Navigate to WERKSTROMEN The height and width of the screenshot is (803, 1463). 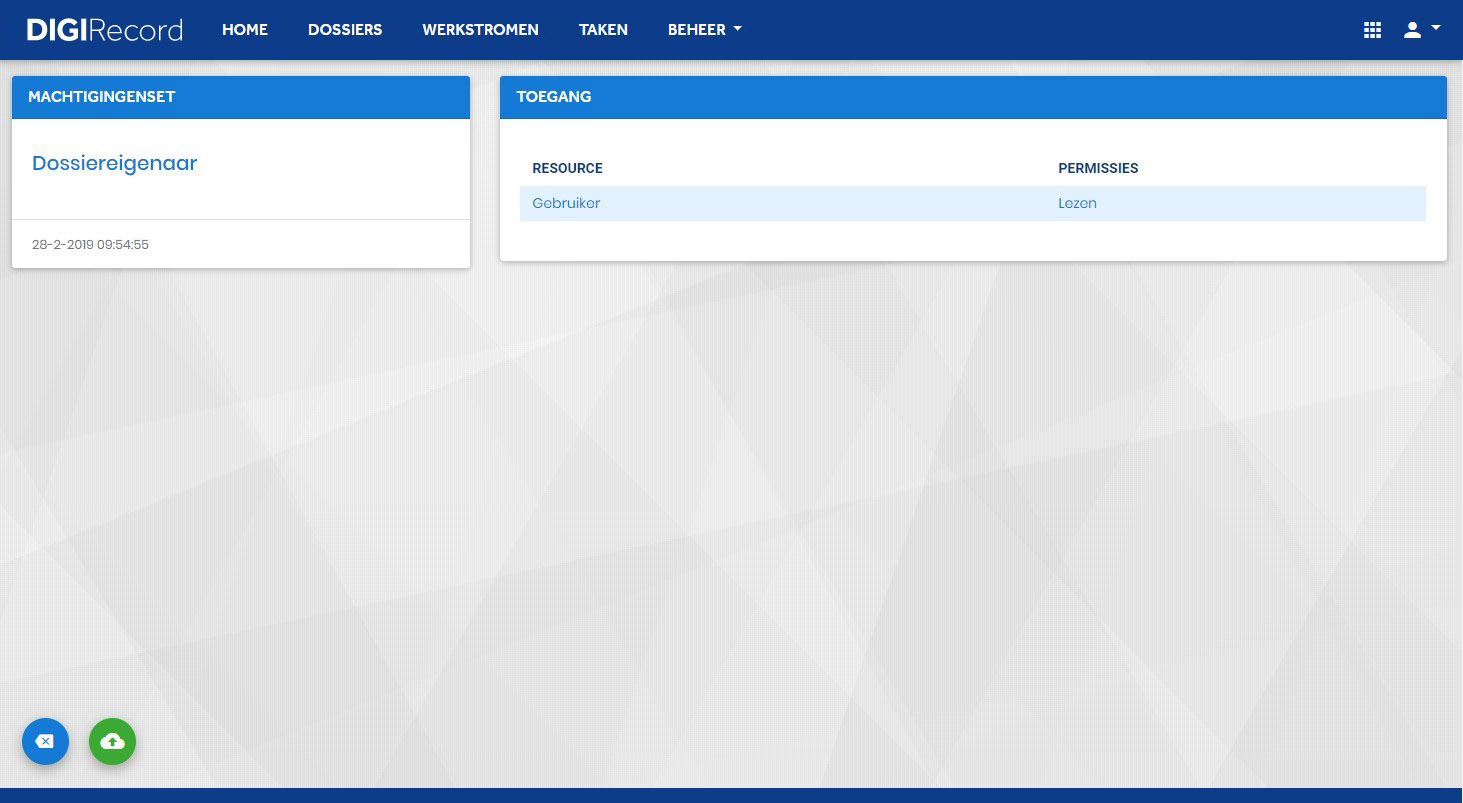[x=480, y=30]
